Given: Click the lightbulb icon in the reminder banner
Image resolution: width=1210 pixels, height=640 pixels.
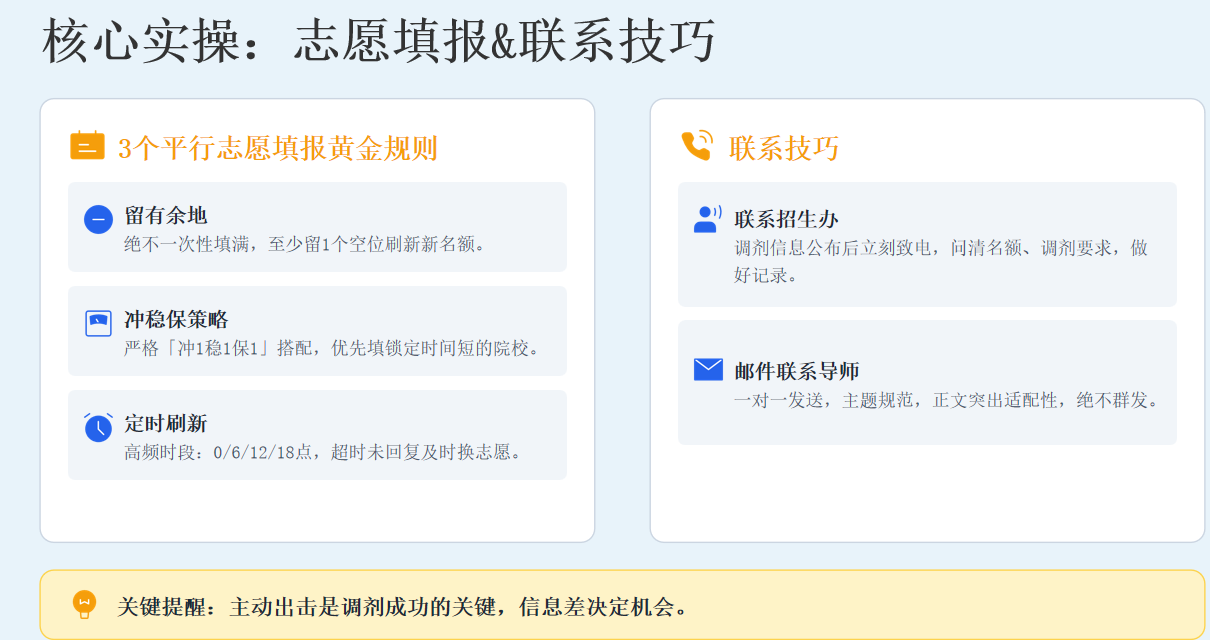Looking at the screenshot, I should (85, 604).
